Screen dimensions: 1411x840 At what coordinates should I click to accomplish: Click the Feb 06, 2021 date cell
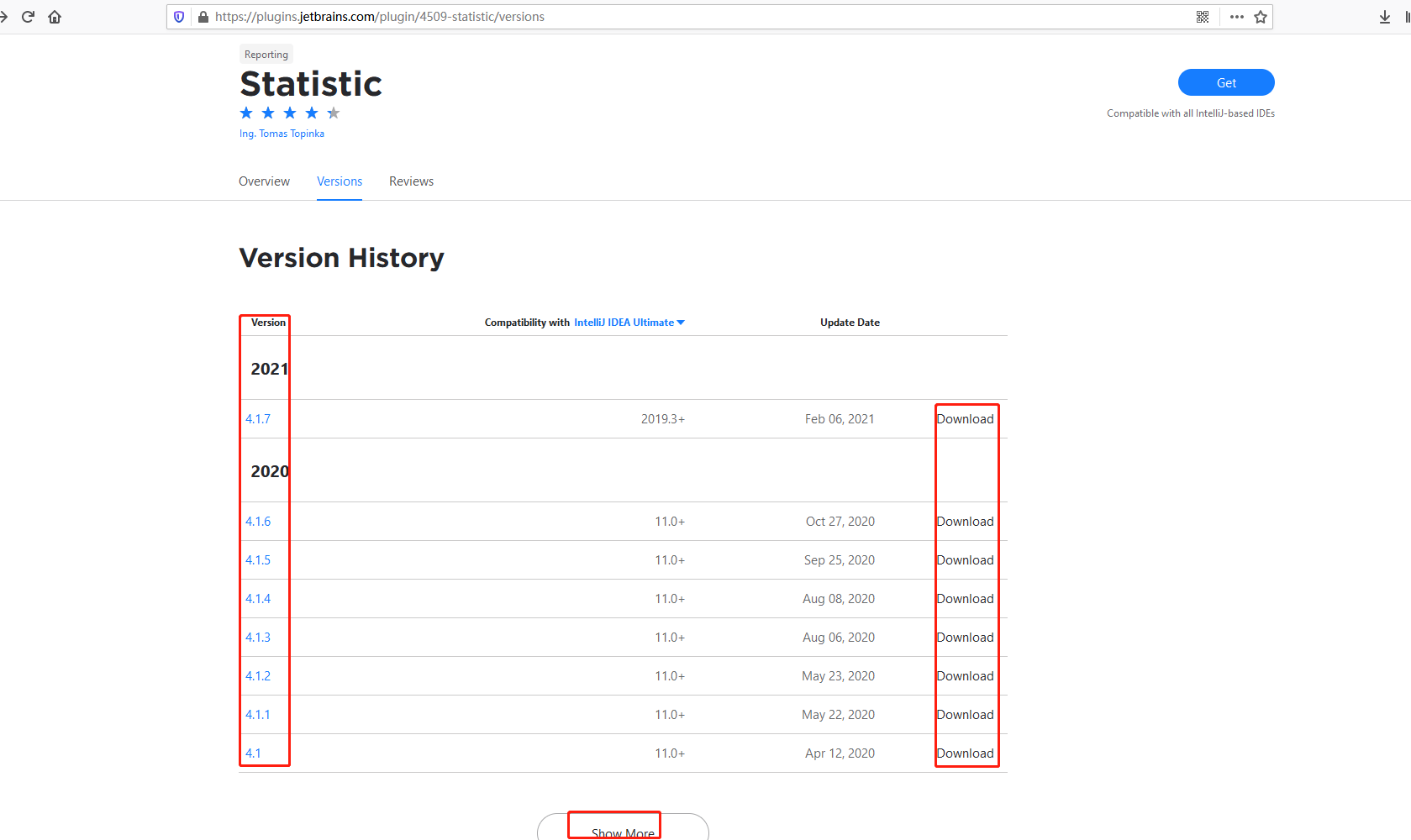pyautogui.click(x=840, y=419)
